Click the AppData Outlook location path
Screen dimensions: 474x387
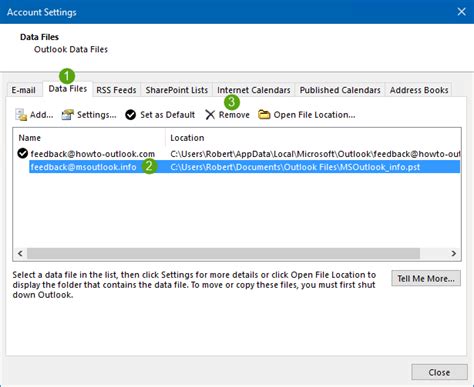tap(315, 154)
